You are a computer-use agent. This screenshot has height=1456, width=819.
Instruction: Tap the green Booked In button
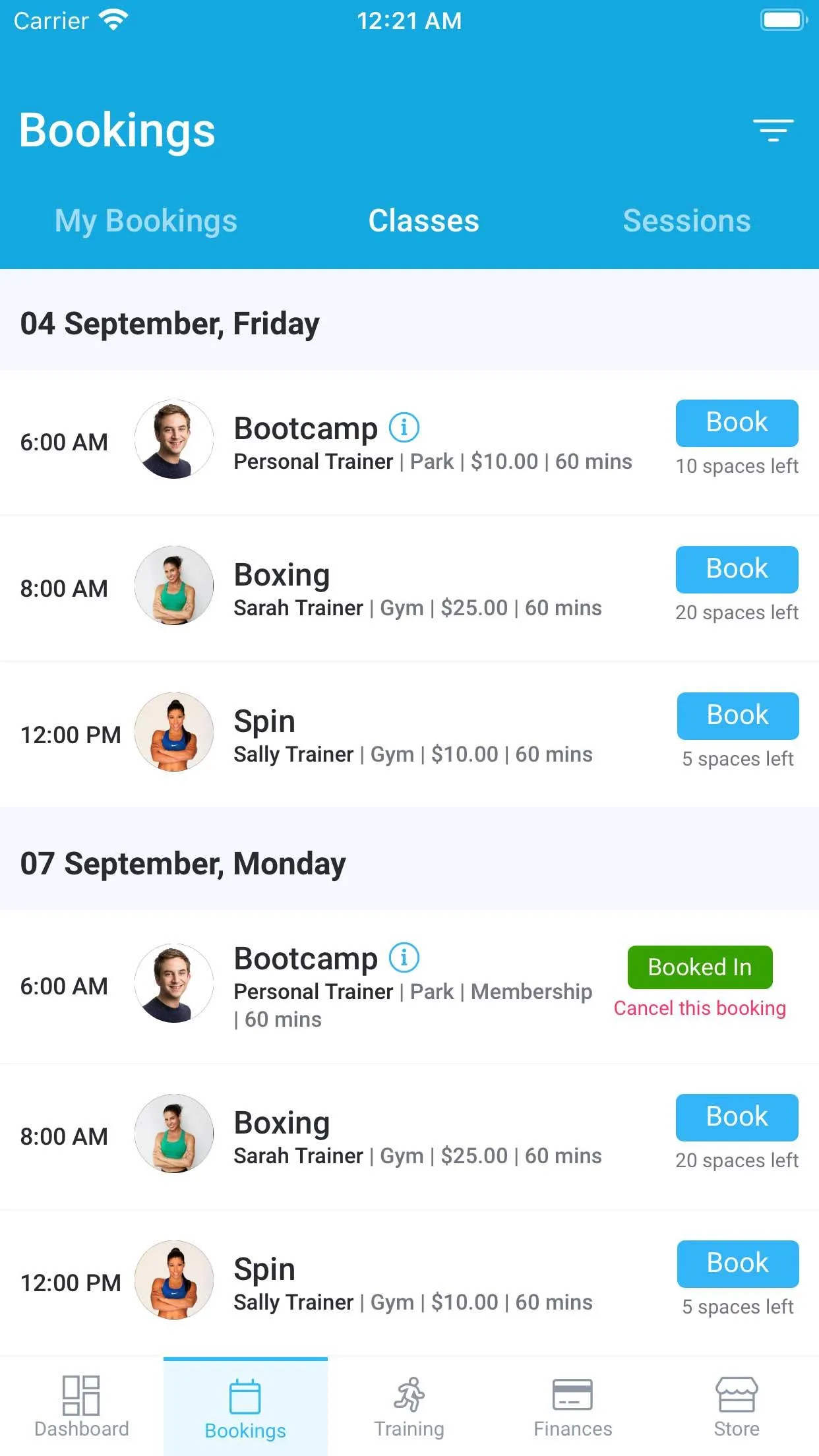700,967
